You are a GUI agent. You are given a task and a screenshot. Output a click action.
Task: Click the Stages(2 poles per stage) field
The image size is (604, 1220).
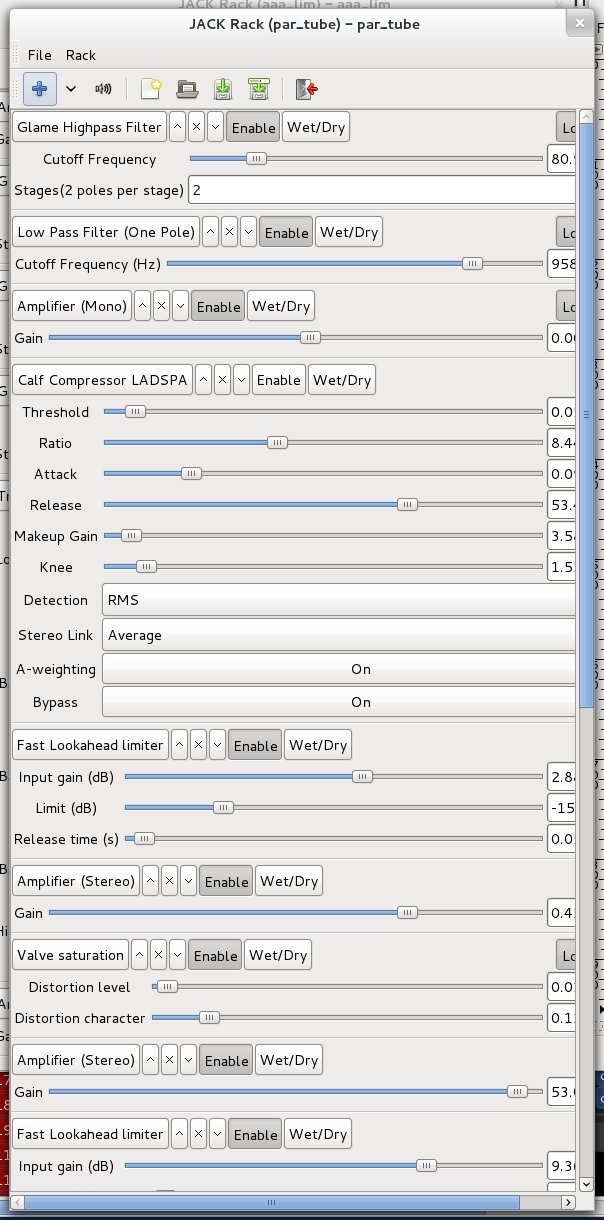pyautogui.click(x=382, y=190)
